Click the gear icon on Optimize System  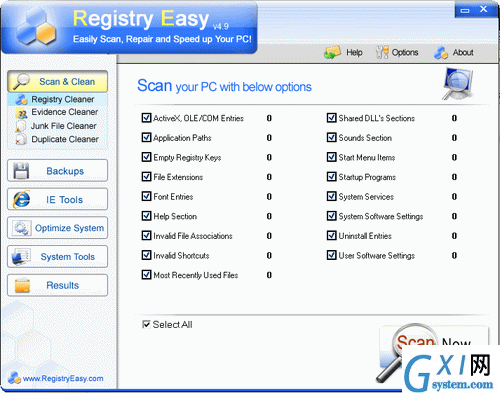22,228
